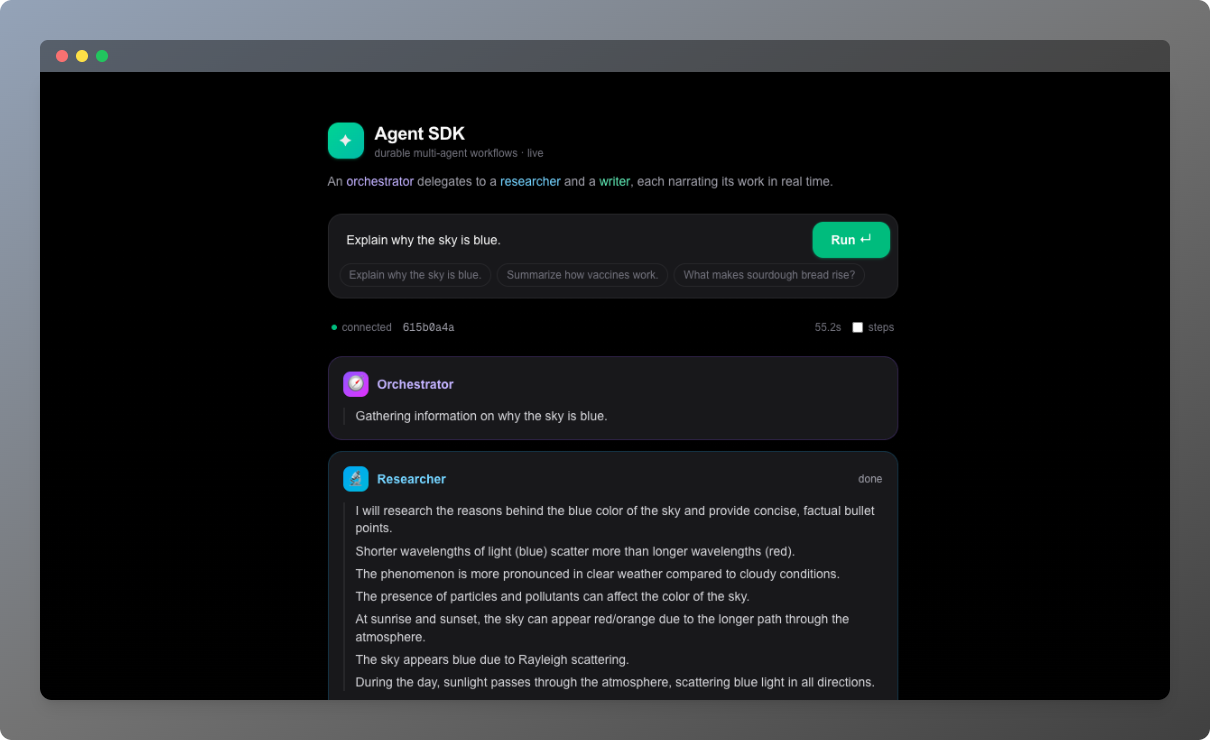Click the Researcher card heading

pos(411,479)
